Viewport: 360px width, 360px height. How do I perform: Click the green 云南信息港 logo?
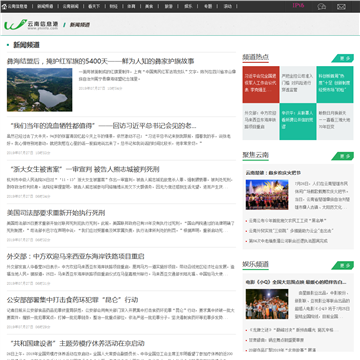[31, 24]
